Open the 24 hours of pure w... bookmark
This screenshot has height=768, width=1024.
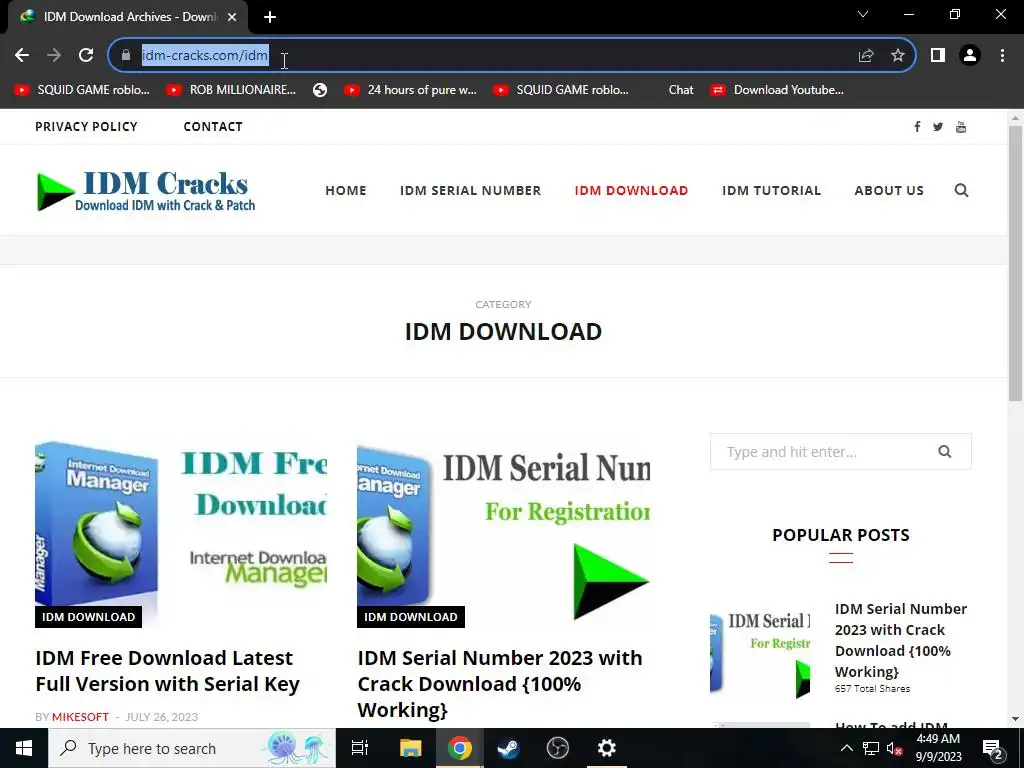[x=411, y=90]
